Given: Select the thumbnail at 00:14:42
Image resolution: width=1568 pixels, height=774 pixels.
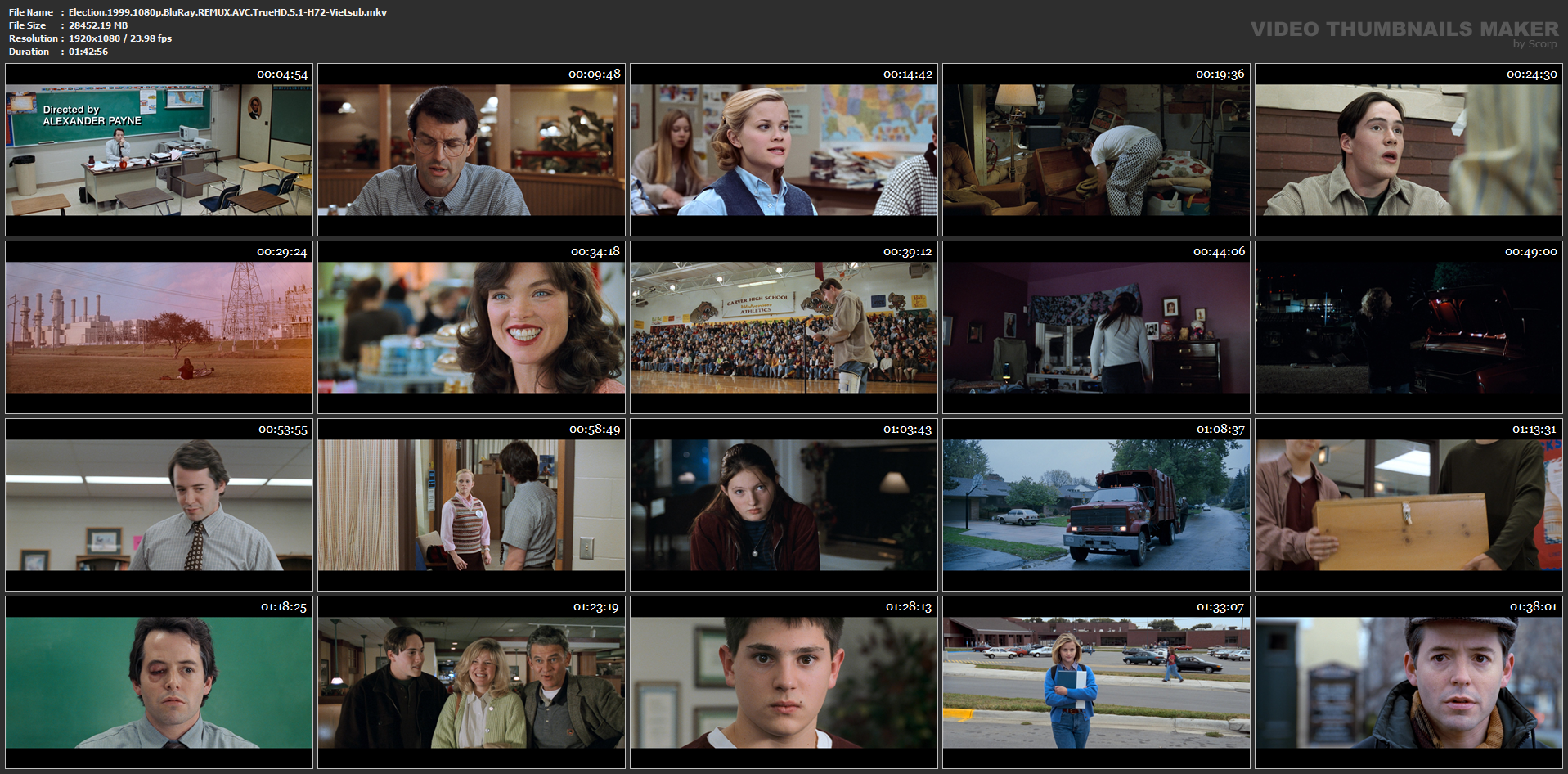Looking at the screenshot, I should (x=784, y=150).
